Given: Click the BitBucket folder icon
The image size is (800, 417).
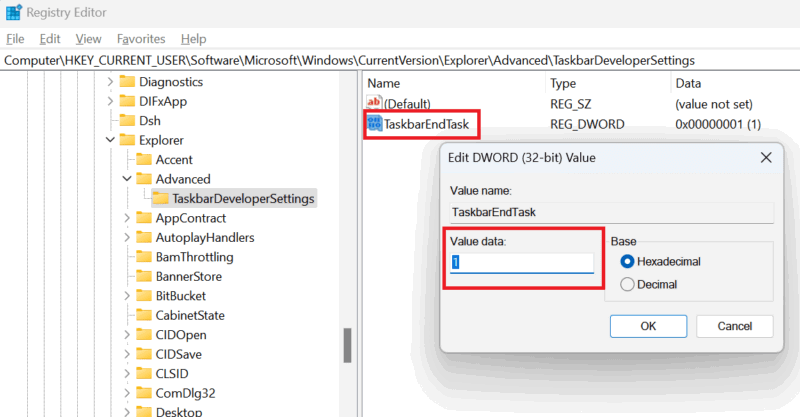Looking at the screenshot, I should point(143,295).
